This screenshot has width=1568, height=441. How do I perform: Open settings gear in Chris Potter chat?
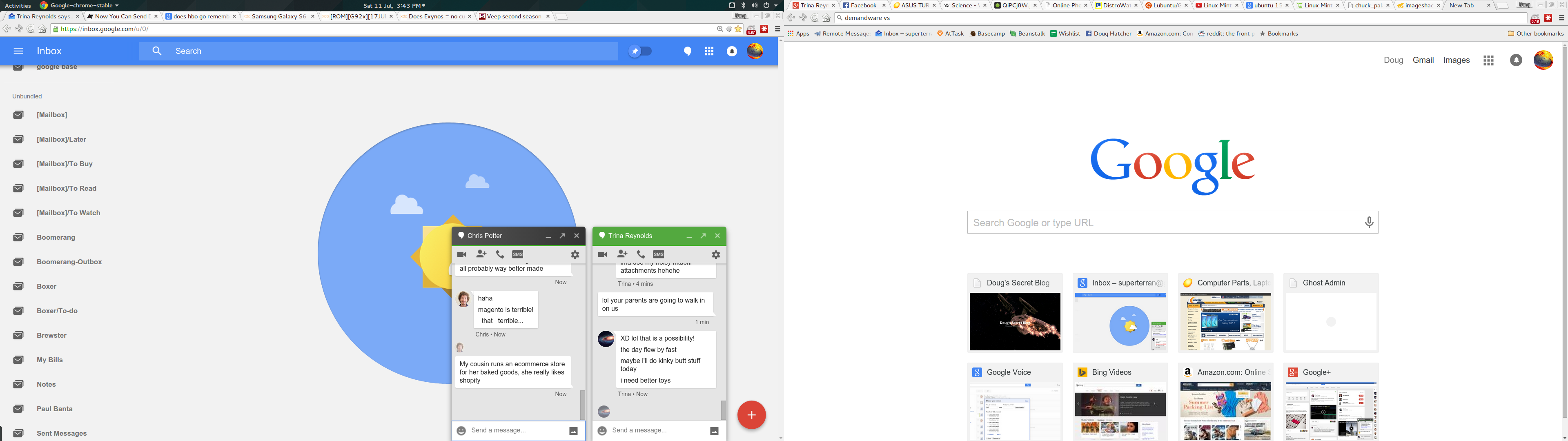coord(575,255)
